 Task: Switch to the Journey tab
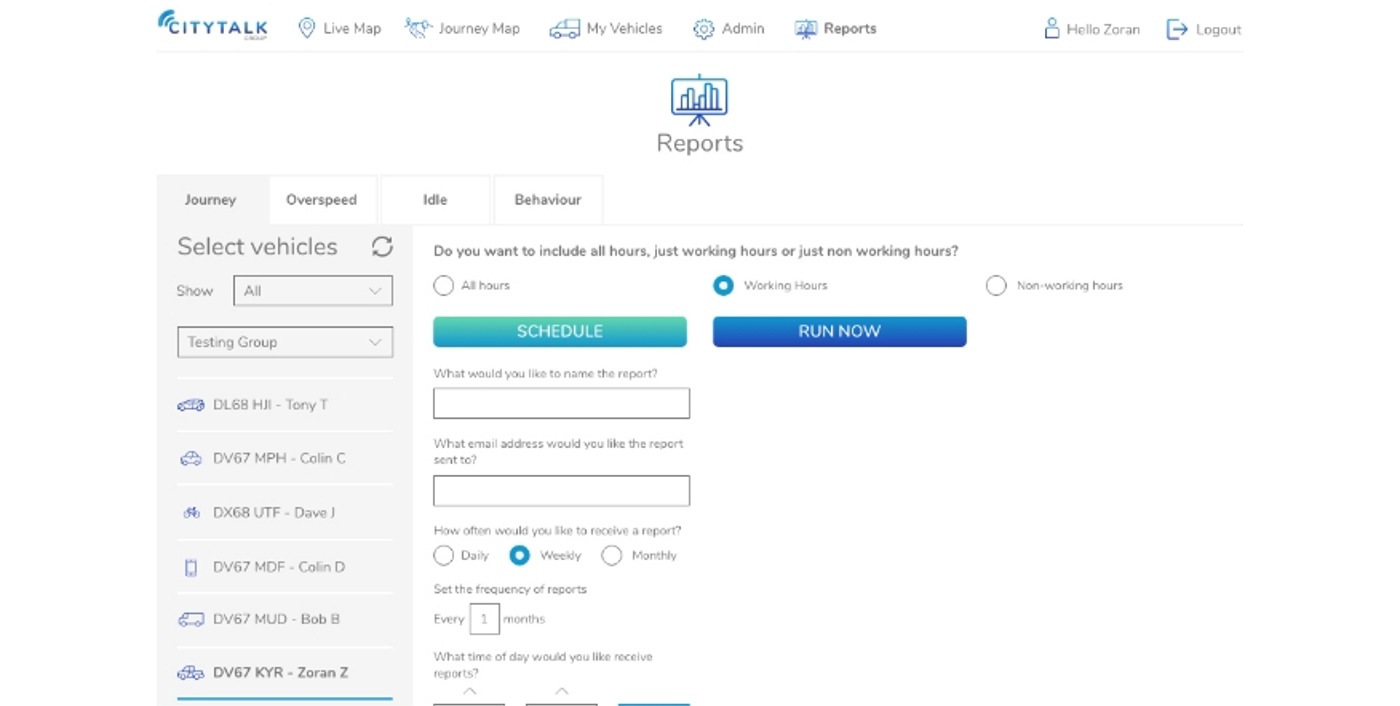(211, 200)
